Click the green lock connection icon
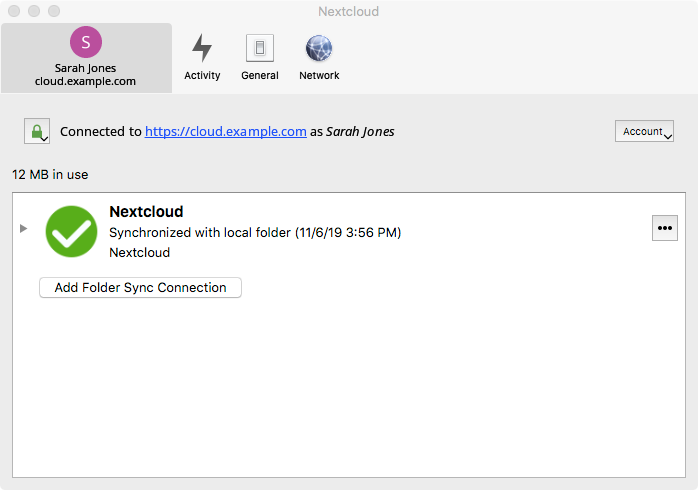The width and height of the screenshot is (698, 490). pos(37,131)
